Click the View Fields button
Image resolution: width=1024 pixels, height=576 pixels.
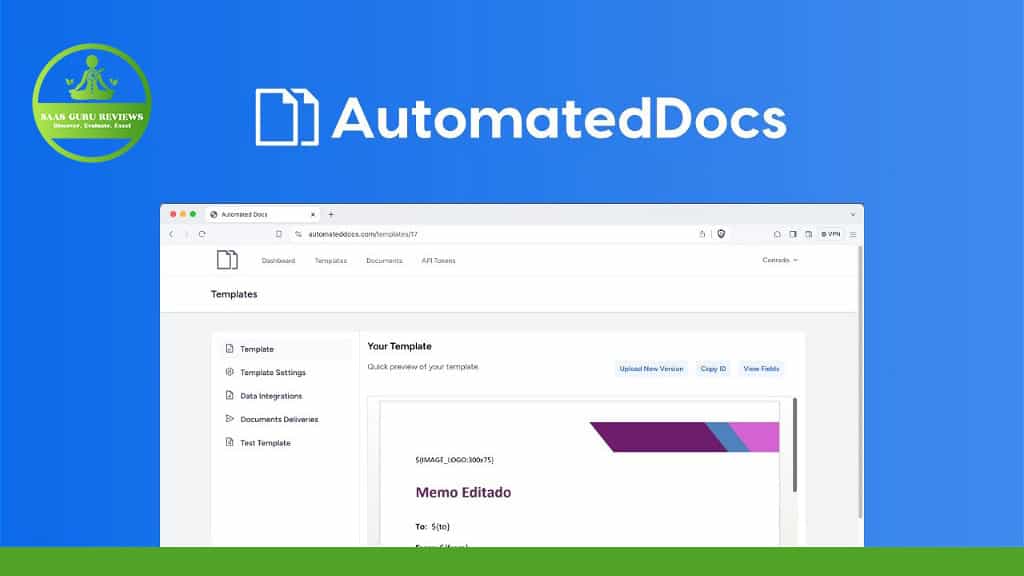[x=761, y=369]
